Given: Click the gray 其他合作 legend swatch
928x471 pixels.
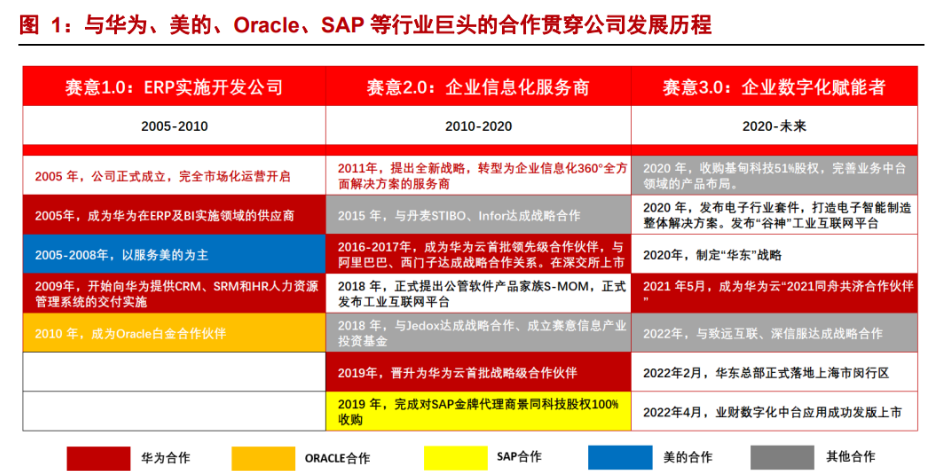Looking at the screenshot, I should point(782,458).
